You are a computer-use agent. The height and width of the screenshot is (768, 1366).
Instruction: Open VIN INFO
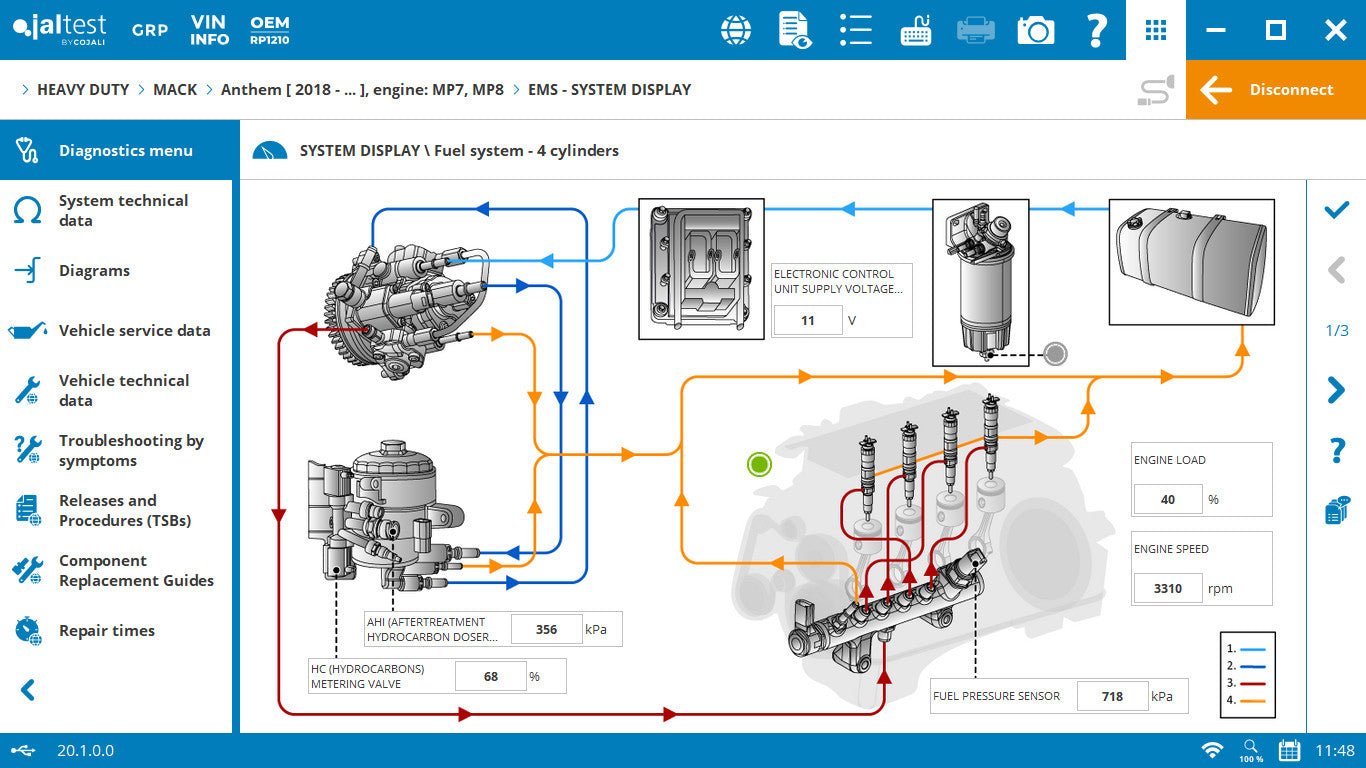tap(208, 29)
